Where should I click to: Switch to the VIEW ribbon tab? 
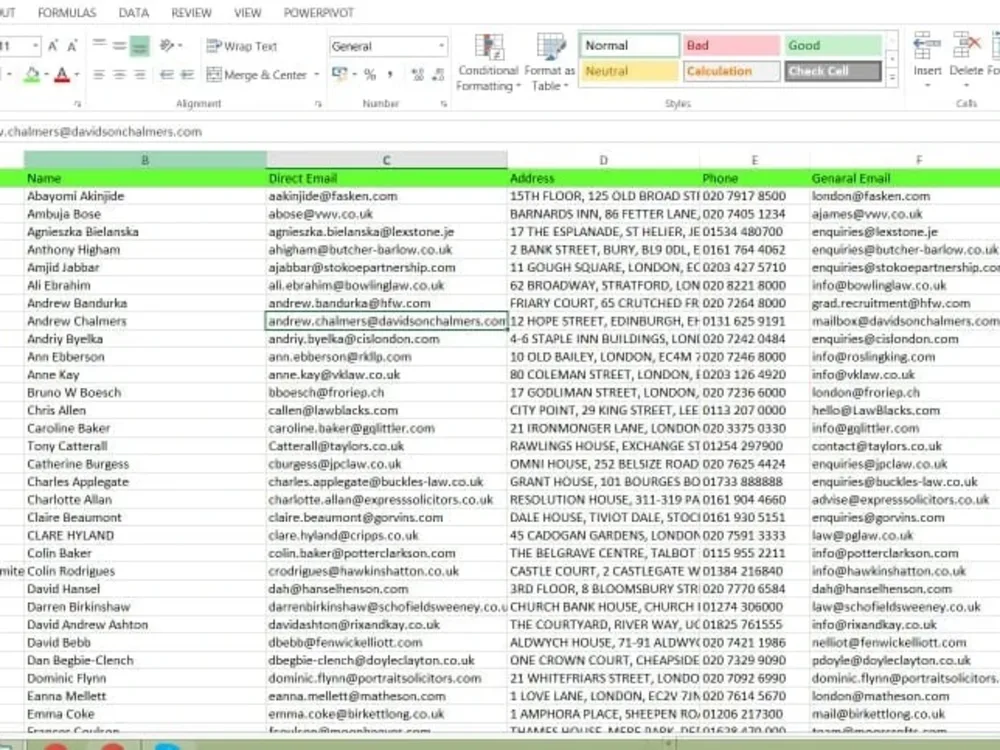247,13
